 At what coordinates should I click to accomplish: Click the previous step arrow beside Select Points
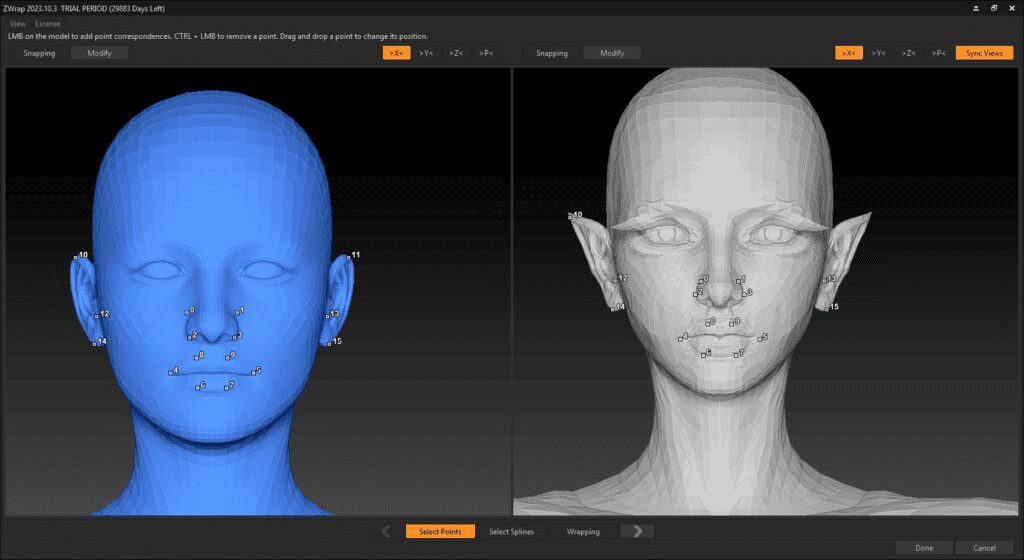point(387,531)
